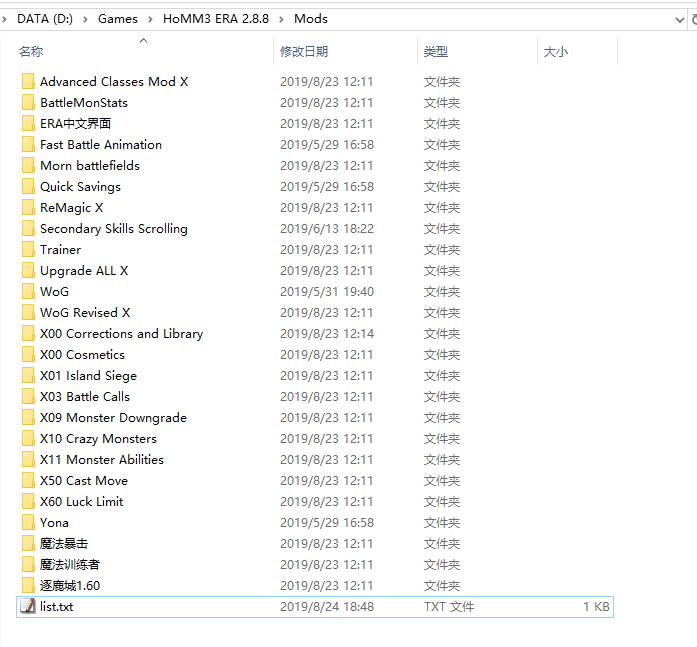The width and height of the screenshot is (697, 647).
Task: Expand the chevron after Games breadcrumb
Action: click(x=150, y=19)
